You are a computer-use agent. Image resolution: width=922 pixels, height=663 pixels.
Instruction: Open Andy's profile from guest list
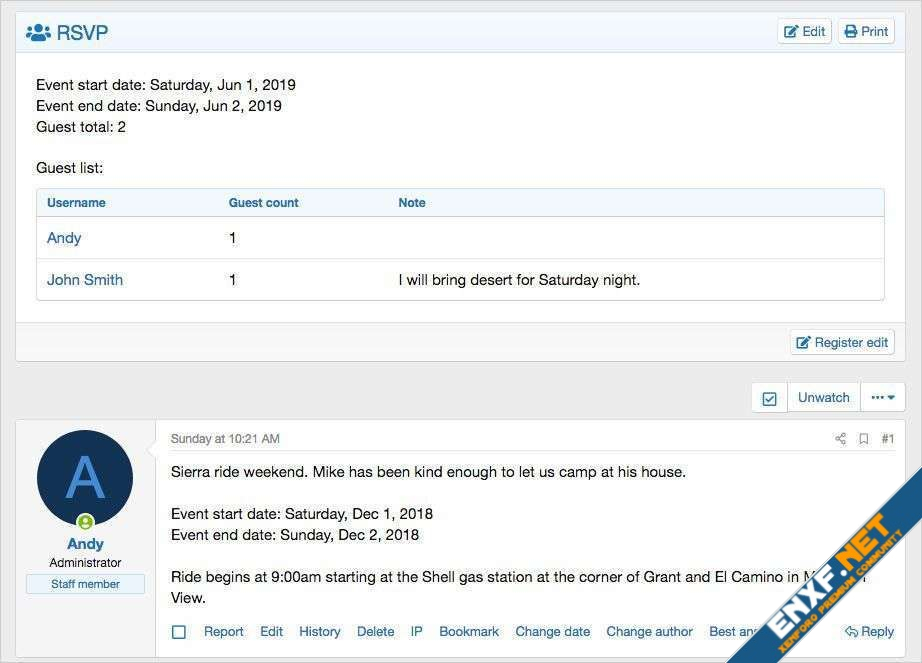pos(64,238)
